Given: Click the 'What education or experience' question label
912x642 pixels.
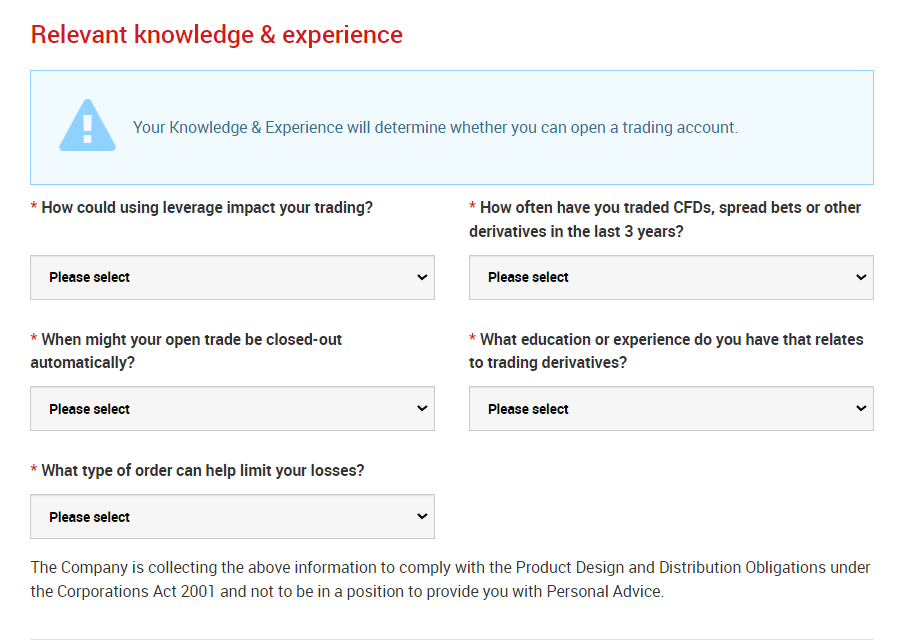Looking at the screenshot, I should tap(667, 351).
